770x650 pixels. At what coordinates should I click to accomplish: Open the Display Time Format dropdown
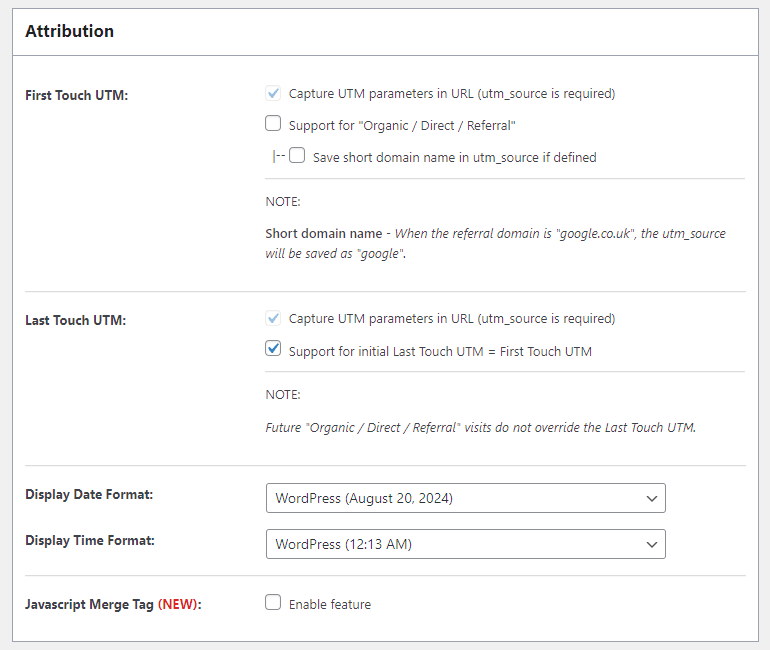point(466,544)
